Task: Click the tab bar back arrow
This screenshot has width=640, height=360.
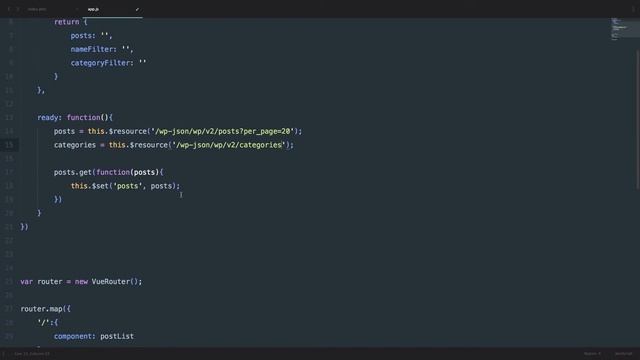Action: (x=9, y=9)
